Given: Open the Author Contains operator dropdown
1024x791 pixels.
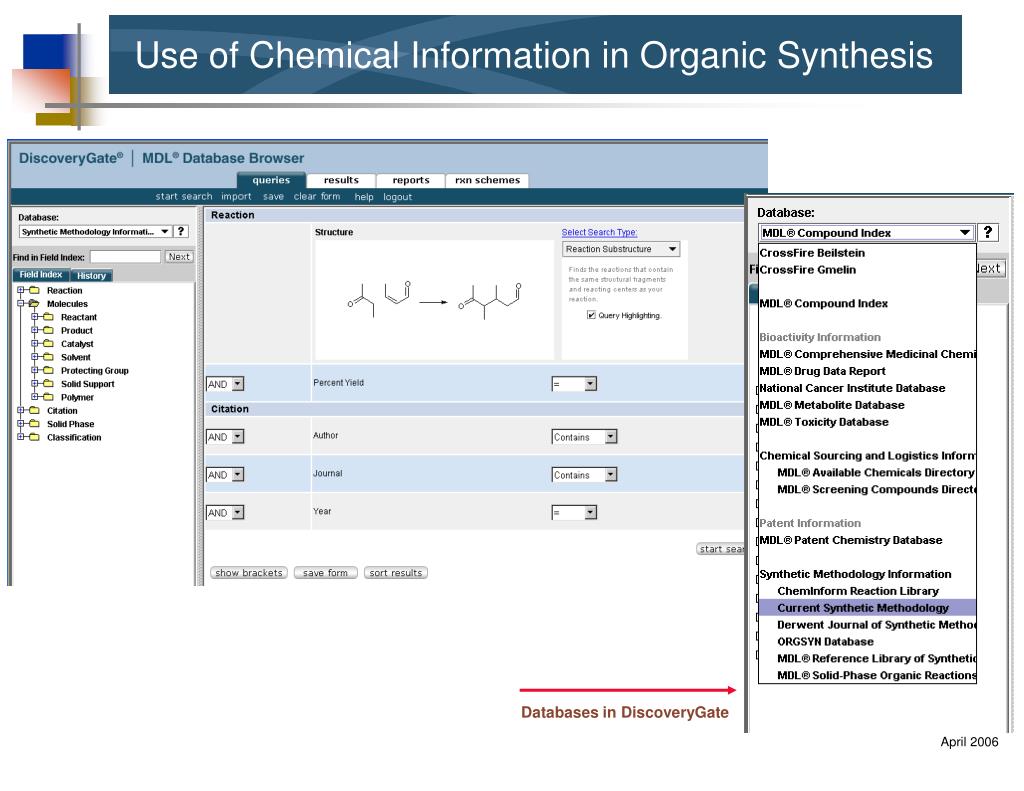Looking at the screenshot, I should pyautogui.click(x=584, y=437).
